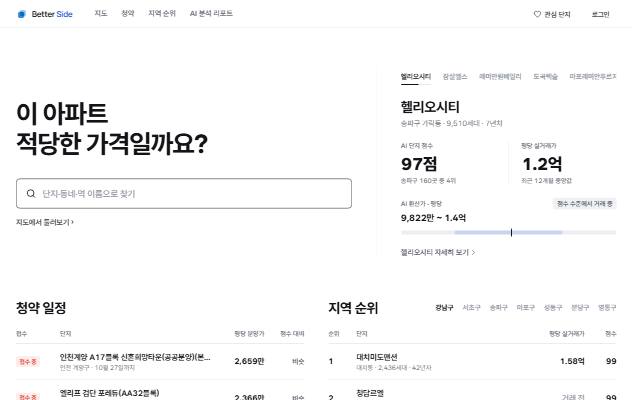This screenshot has width=640, height=400.
Task: Click the 1.58억 price cell
Action: pyautogui.click(x=572, y=361)
